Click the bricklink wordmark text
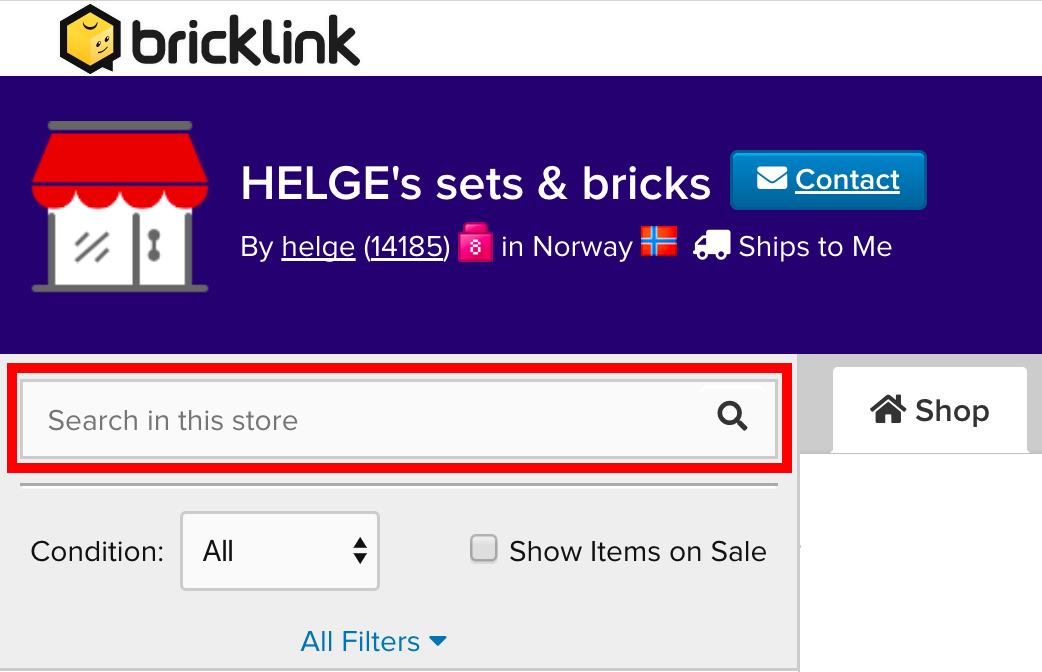This screenshot has width=1042, height=672. pos(246,41)
